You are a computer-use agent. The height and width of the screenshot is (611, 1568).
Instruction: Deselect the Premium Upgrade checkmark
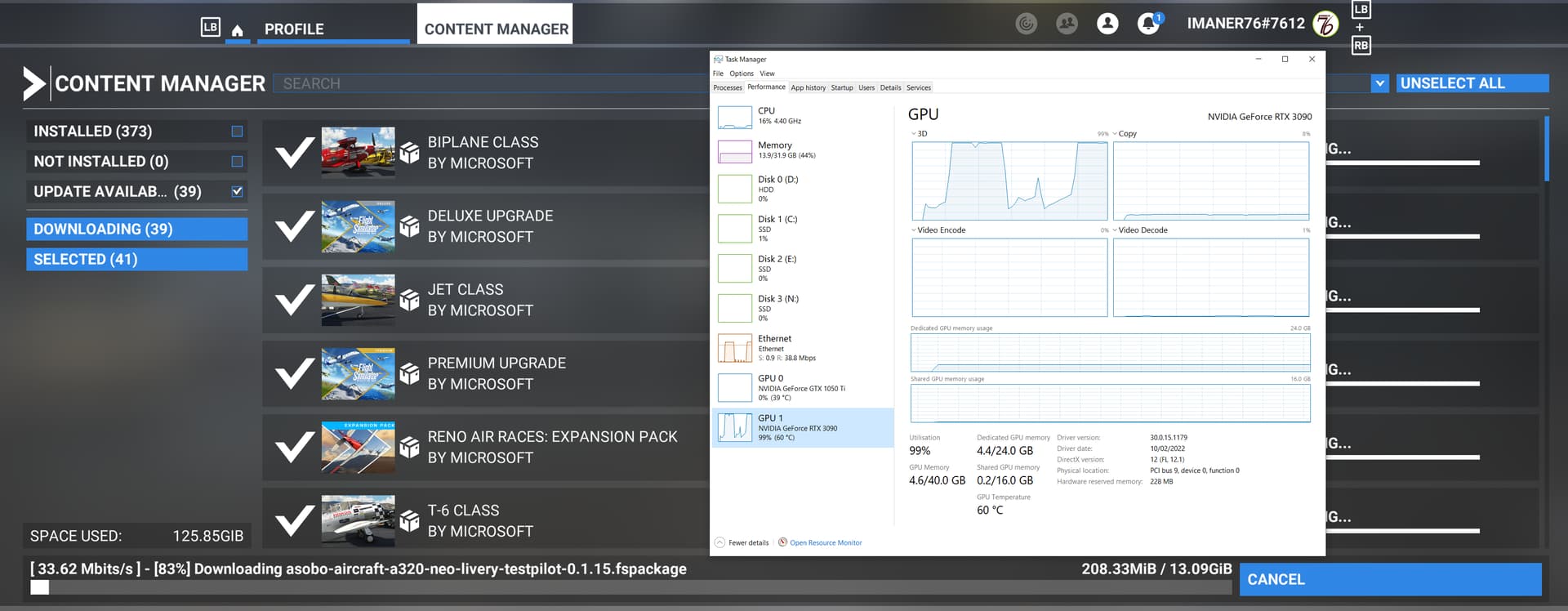(x=294, y=373)
